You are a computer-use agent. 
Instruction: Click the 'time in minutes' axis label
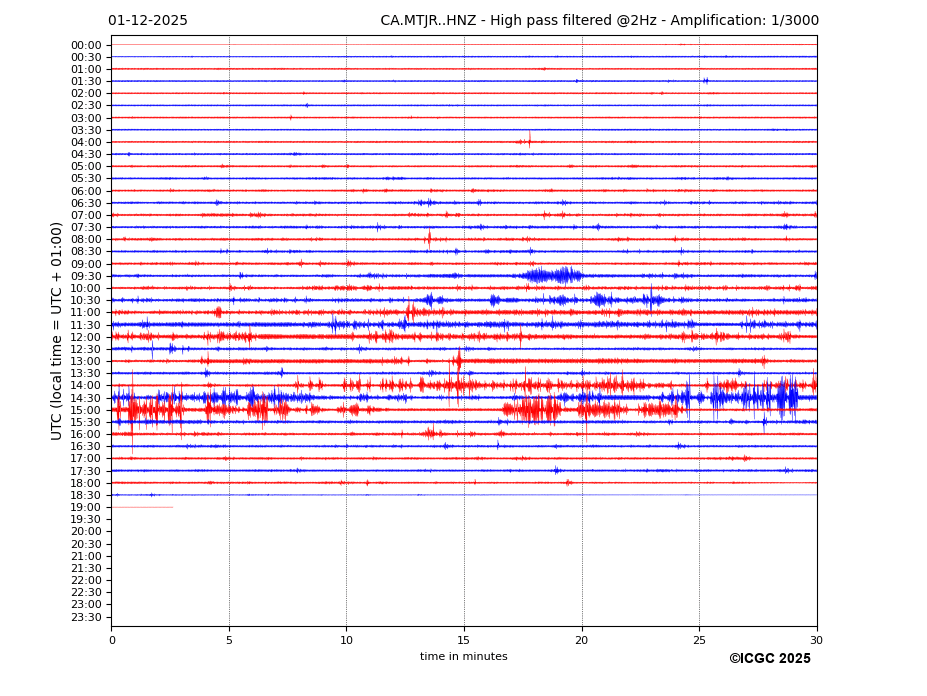coord(463,657)
